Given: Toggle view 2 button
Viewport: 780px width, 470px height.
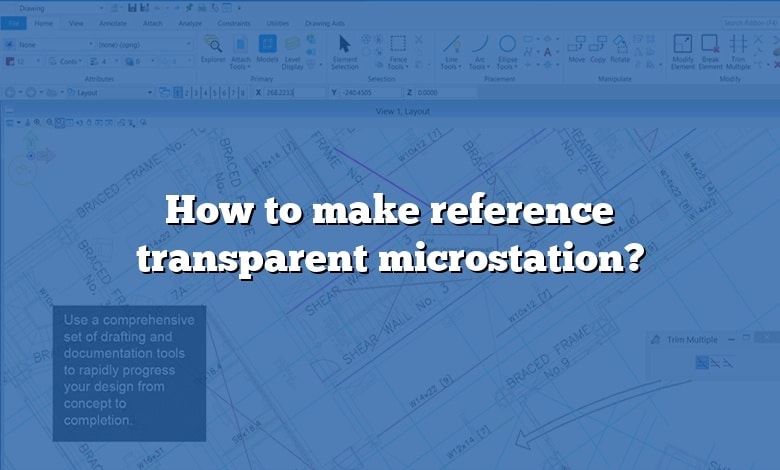Looking at the screenshot, I should (187, 93).
